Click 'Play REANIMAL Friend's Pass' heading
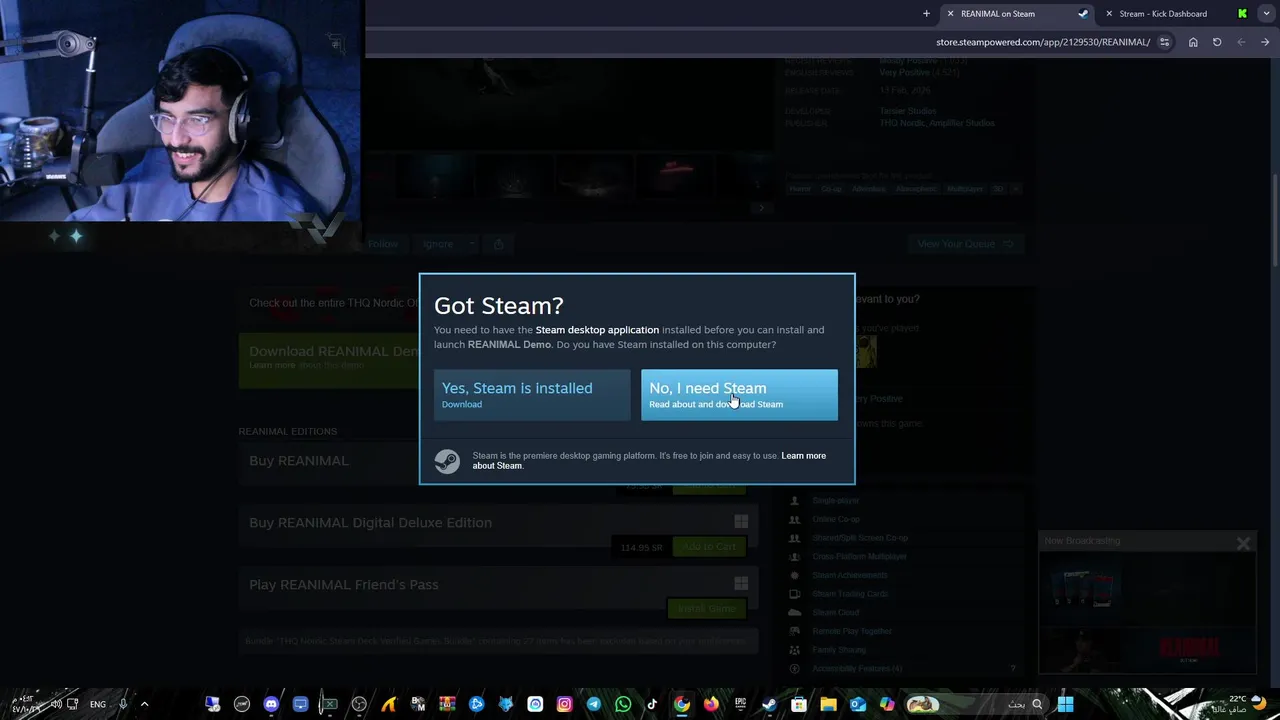The height and width of the screenshot is (720, 1280). (344, 584)
